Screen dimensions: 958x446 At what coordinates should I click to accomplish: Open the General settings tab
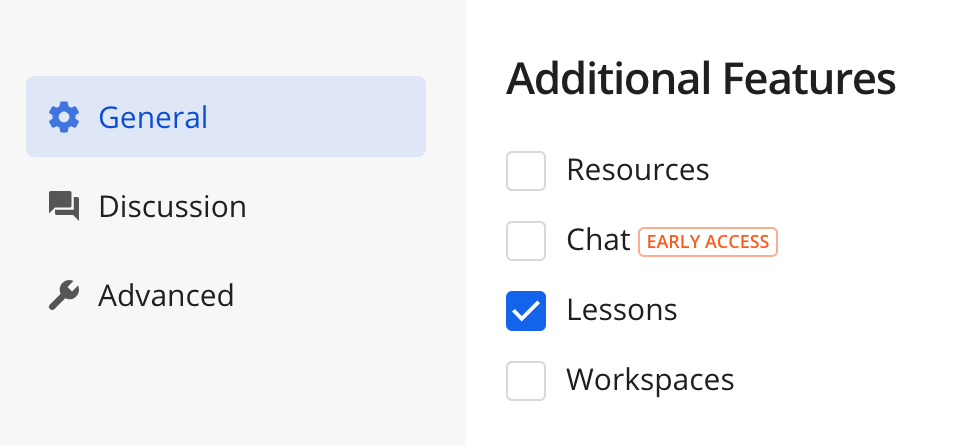pyautogui.click(x=153, y=117)
